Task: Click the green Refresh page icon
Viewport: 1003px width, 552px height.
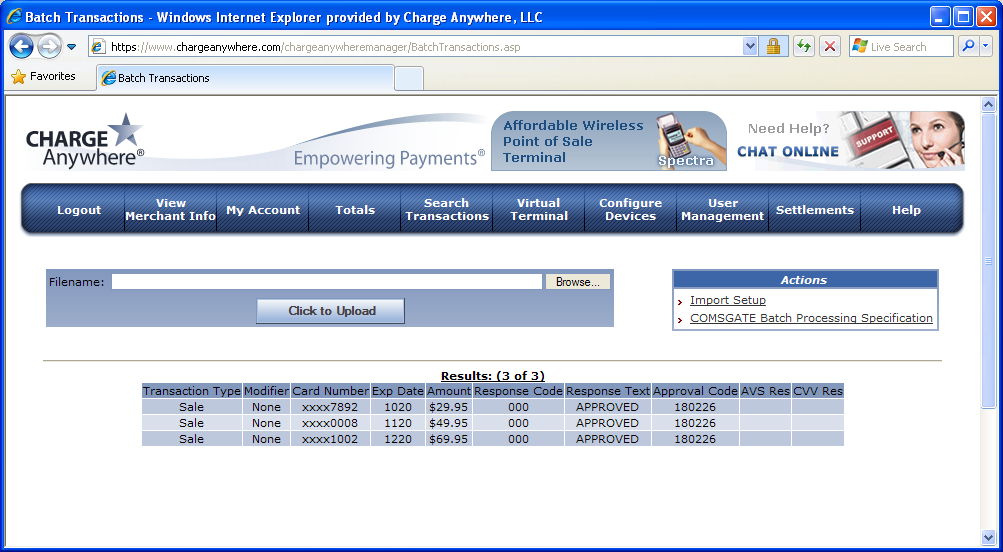Action: point(804,47)
